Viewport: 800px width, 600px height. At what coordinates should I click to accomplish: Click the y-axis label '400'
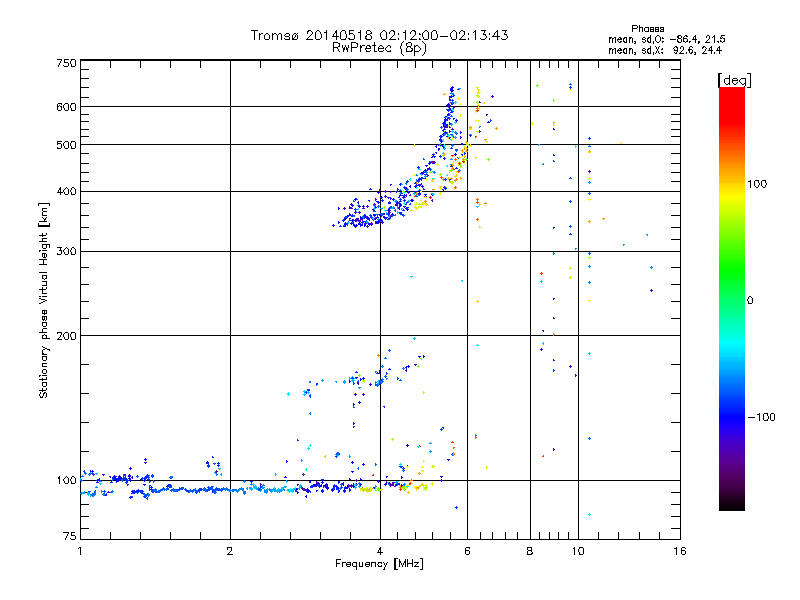coord(66,192)
